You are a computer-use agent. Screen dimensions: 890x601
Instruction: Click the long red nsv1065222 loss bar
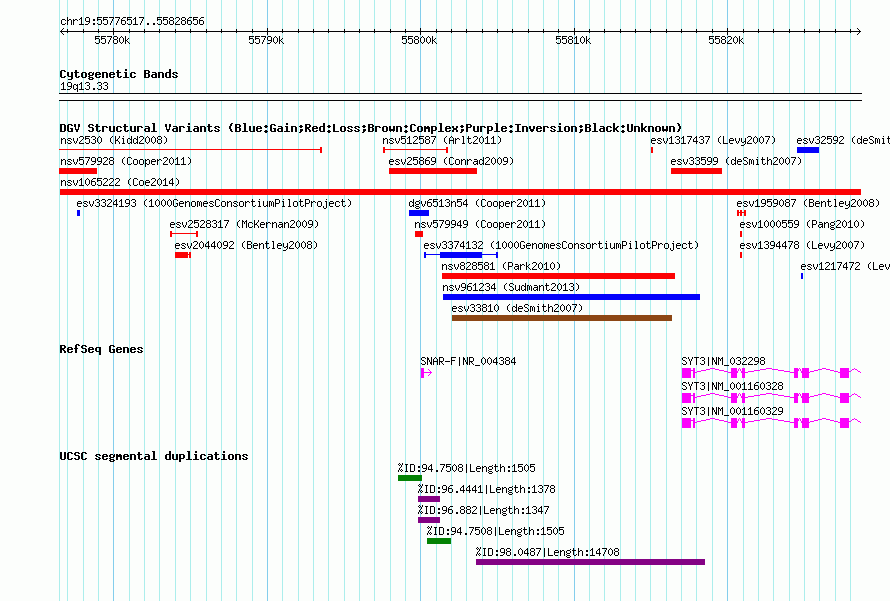(460, 192)
